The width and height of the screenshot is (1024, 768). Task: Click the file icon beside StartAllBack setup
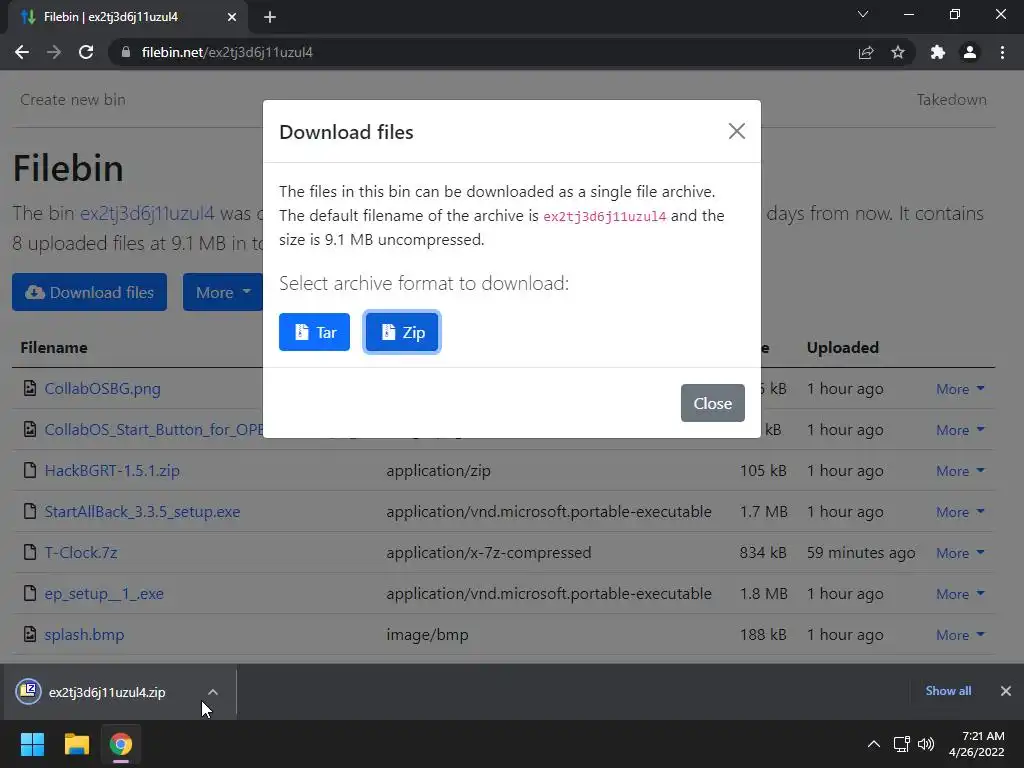click(x=29, y=511)
